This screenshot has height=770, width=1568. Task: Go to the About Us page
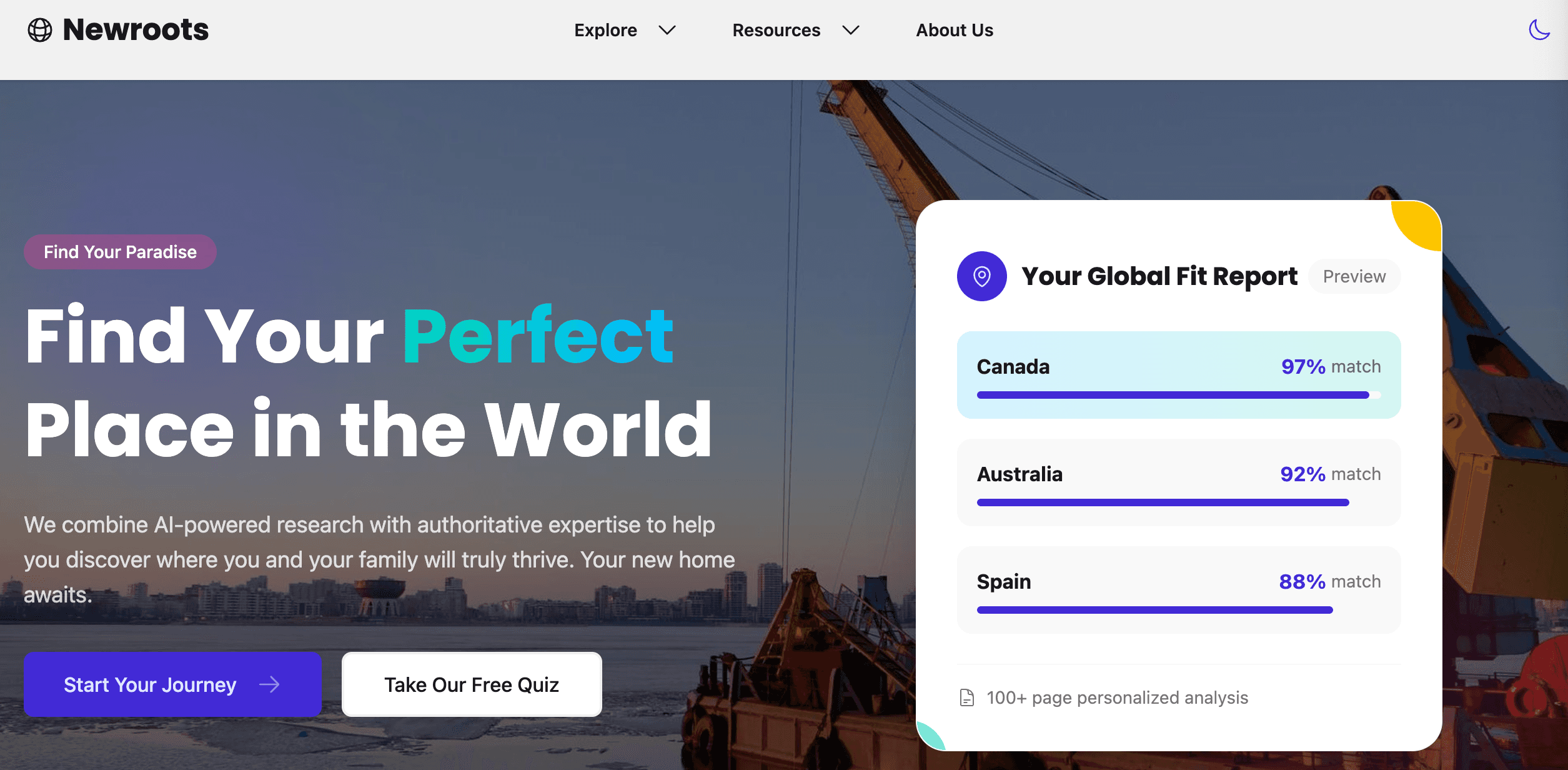click(954, 30)
